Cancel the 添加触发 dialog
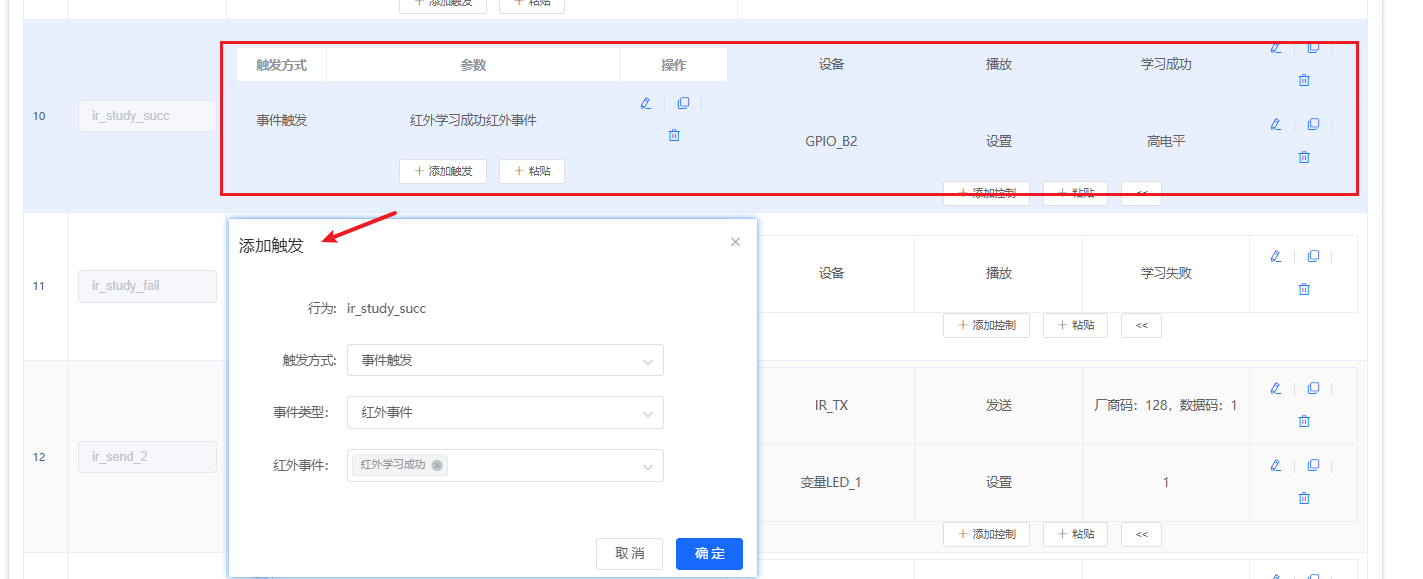1423x579 pixels. [629, 553]
